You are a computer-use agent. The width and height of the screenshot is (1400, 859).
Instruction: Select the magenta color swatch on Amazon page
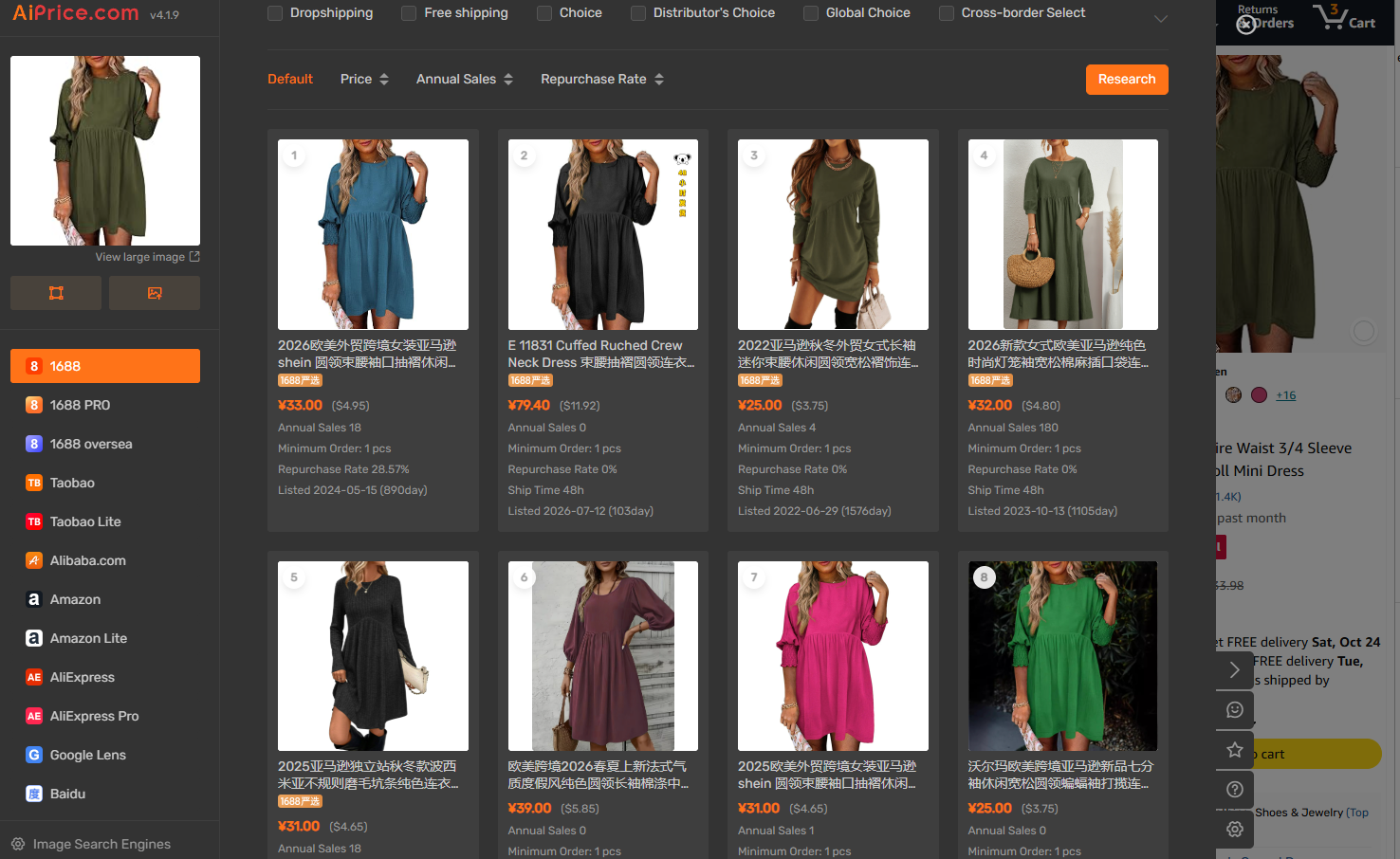1260,395
